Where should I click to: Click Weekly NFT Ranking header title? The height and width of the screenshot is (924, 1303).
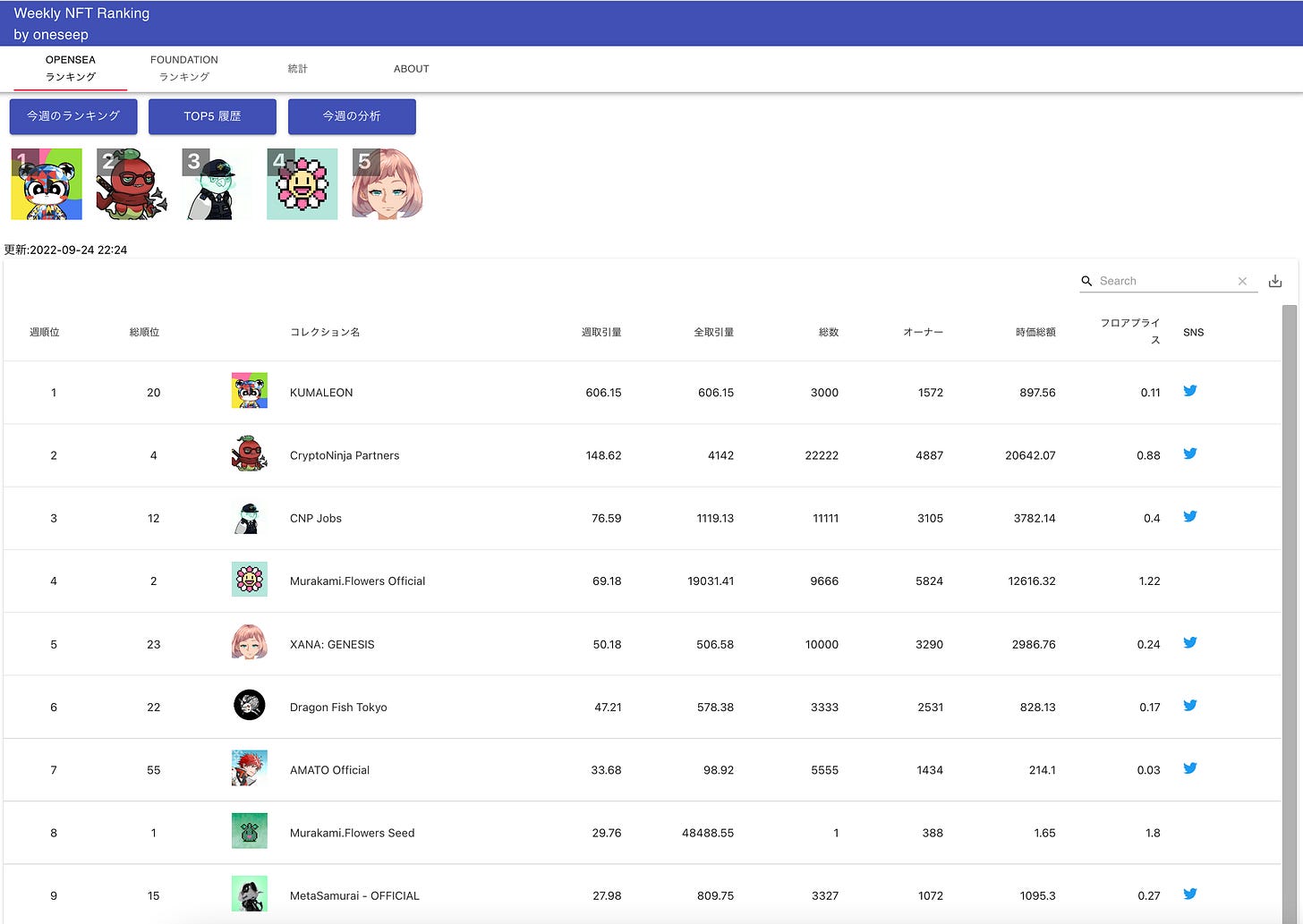point(81,13)
